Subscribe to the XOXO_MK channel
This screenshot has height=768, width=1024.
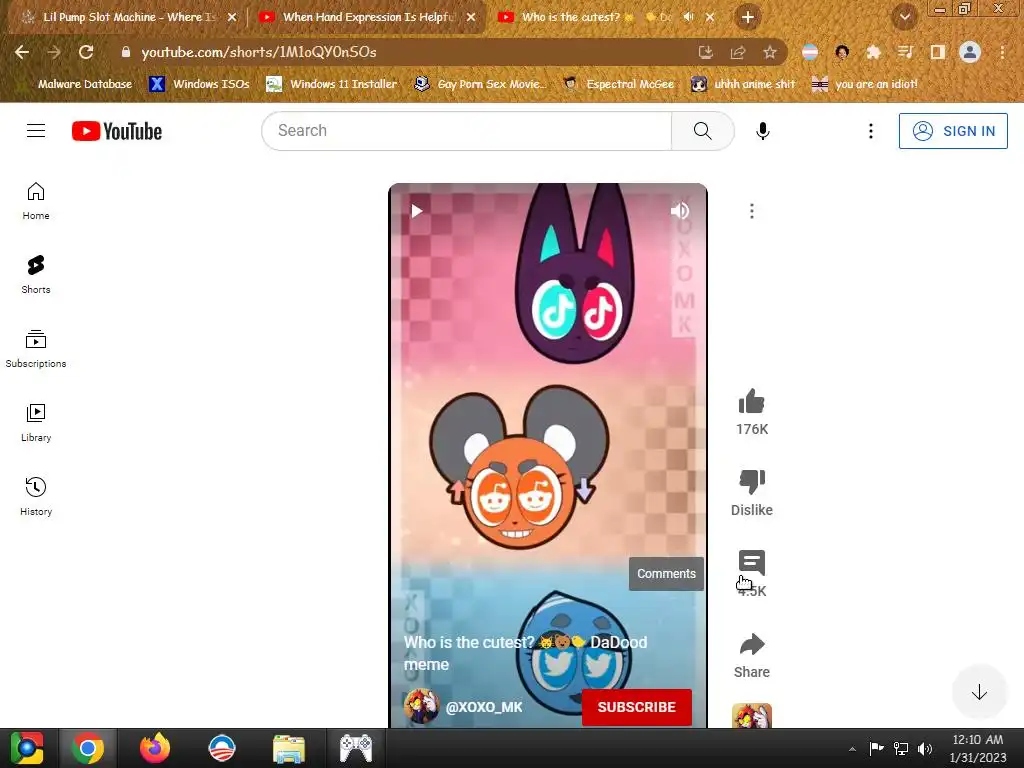637,707
